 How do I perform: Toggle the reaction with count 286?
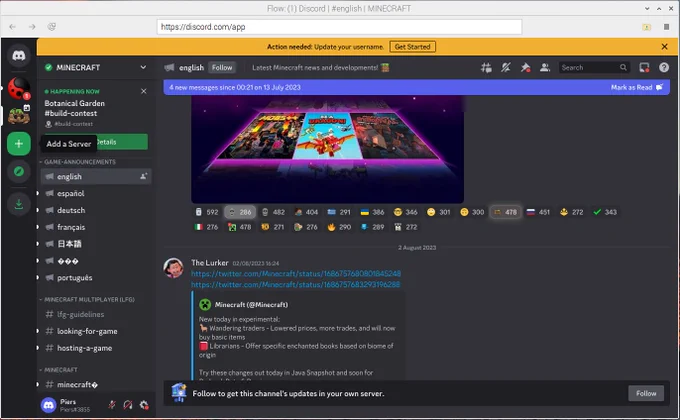(240, 212)
